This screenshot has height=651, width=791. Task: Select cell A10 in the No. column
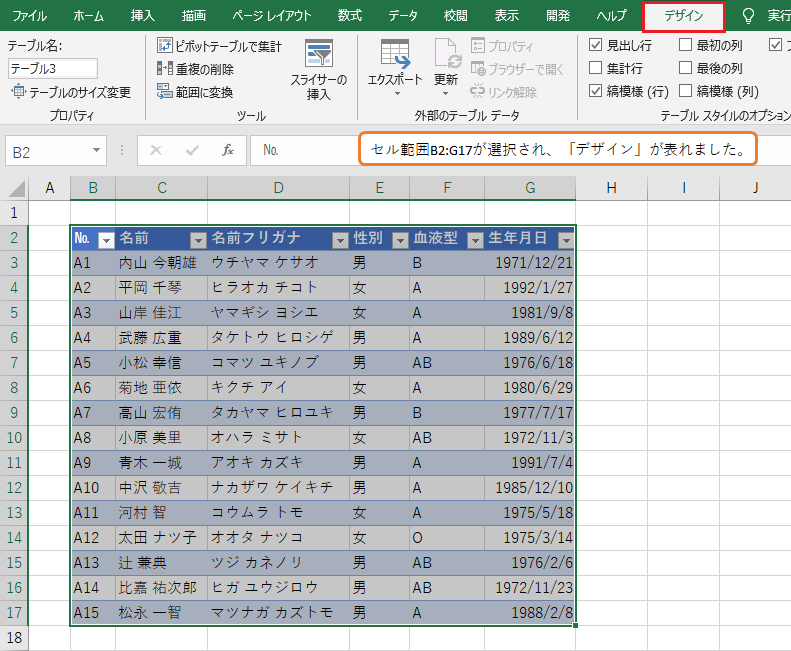tap(93, 488)
